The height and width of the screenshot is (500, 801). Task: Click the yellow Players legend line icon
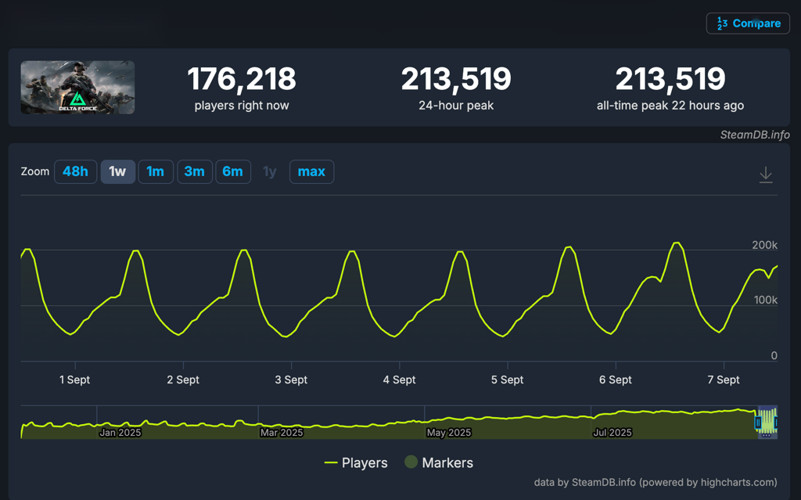(330, 463)
